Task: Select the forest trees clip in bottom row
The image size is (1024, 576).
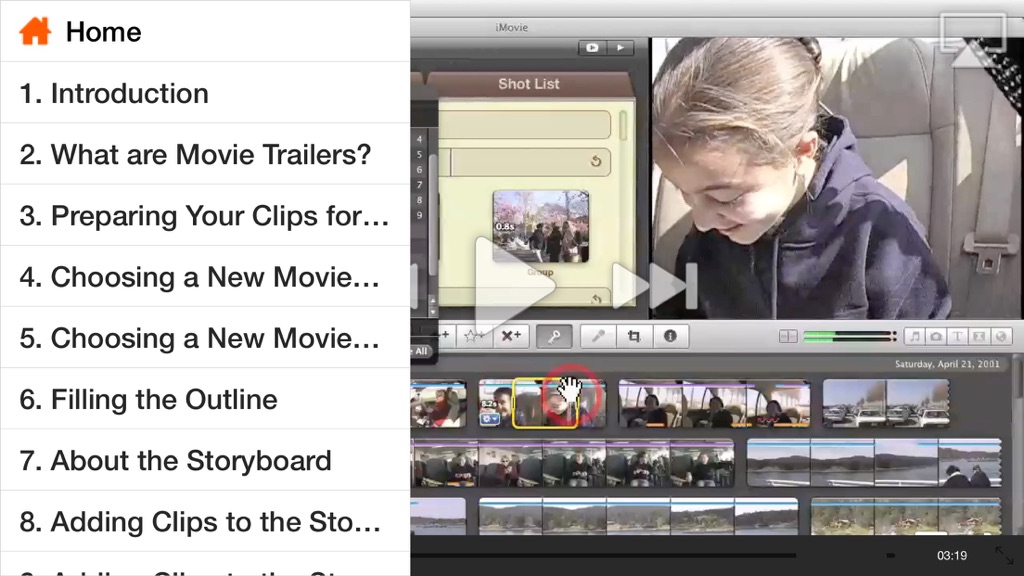Action: (x=906, y=517)
